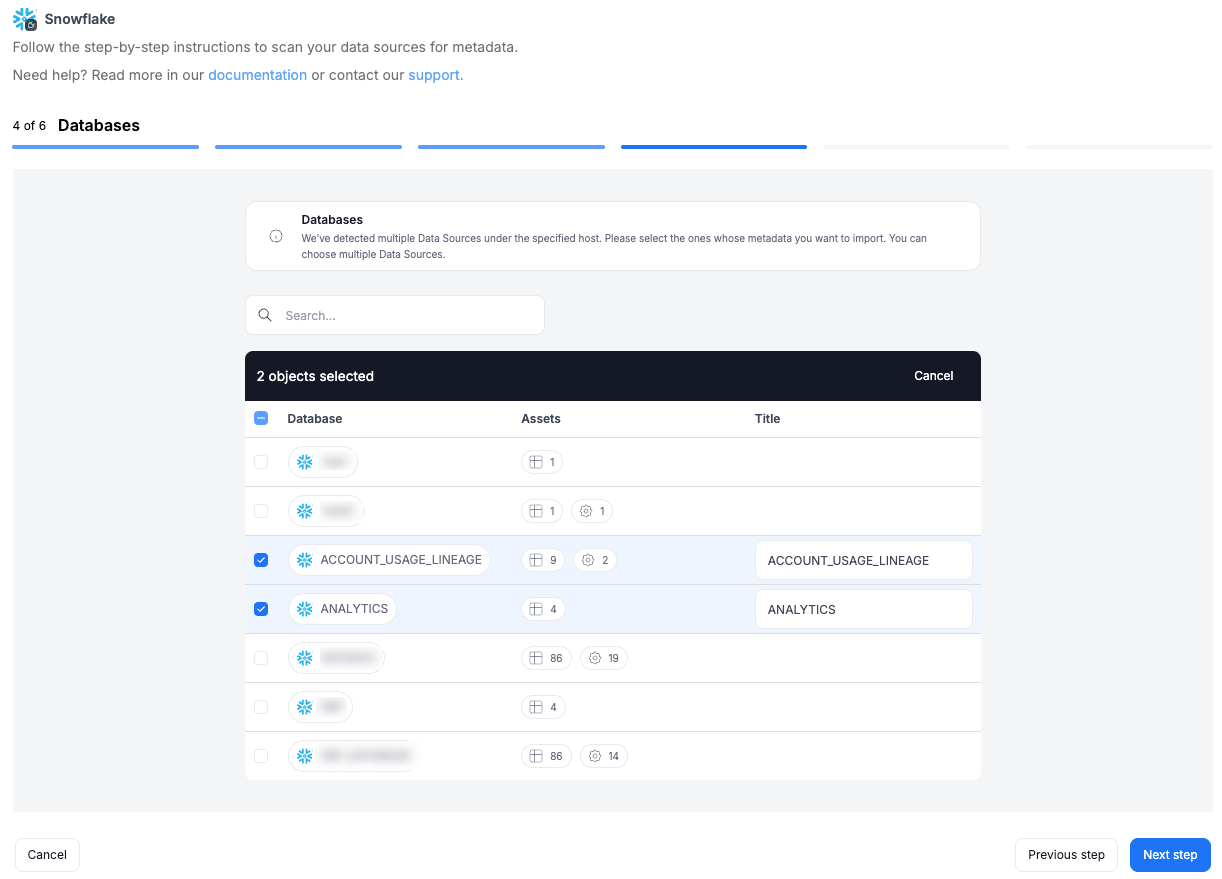1222x879 pixels.
Task: Click the highlighted current-step progress bar
Action: point(714,147)
